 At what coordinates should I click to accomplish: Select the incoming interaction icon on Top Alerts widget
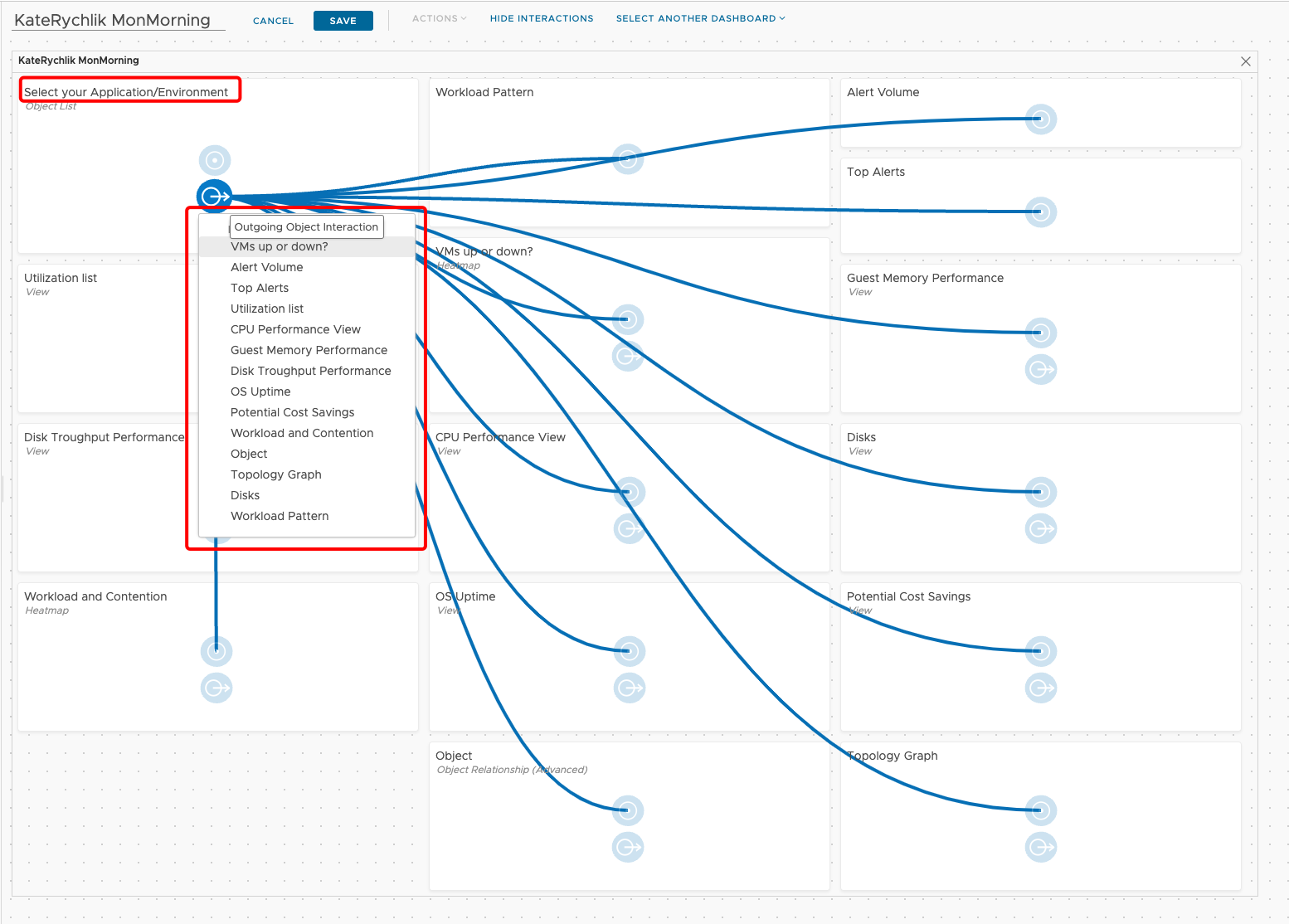tap(1040, 212)
